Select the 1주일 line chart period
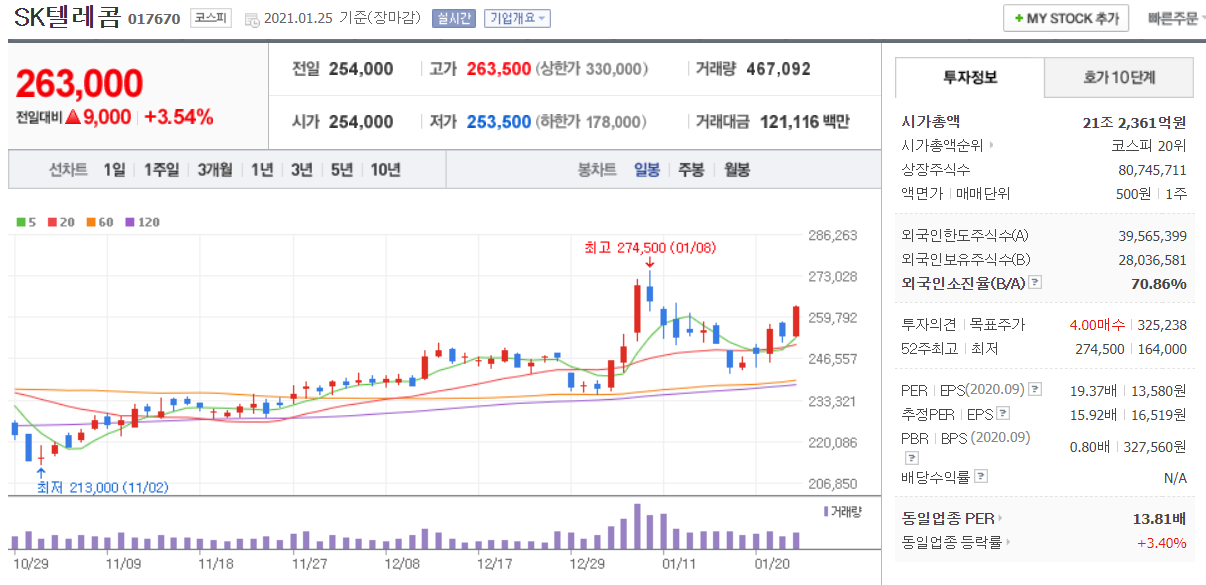Image resolution: width=1206 pixels, height=585 pixels. tap(161, 169)
